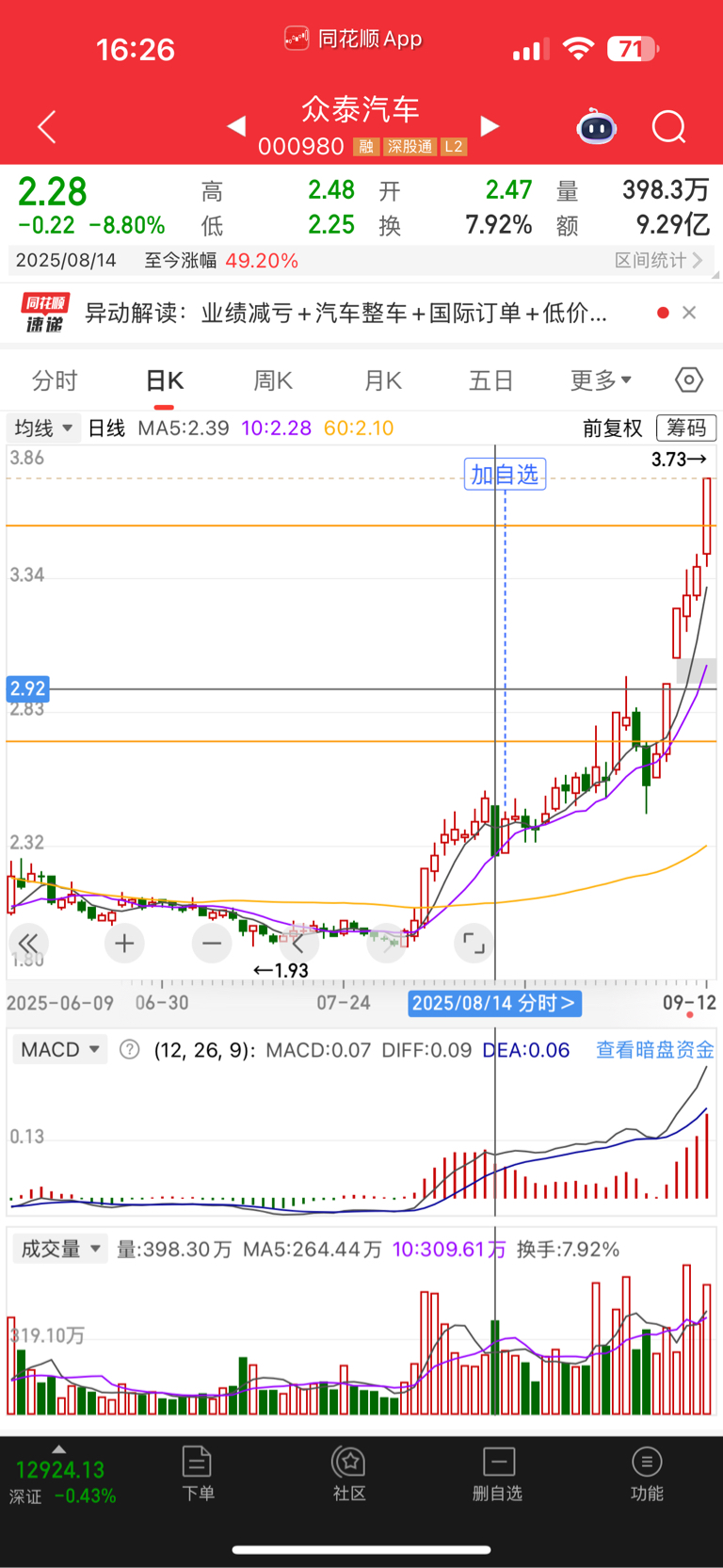This screenshot has width=723, height=1568.
Task: Tap the stock code 000980
Action: 301,146
